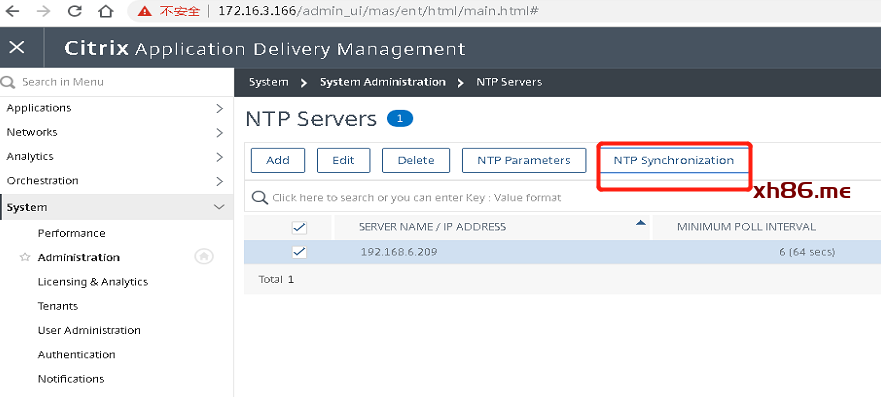Click the home icon next to Administration
The image size is (881, 397).
point(203,257)
